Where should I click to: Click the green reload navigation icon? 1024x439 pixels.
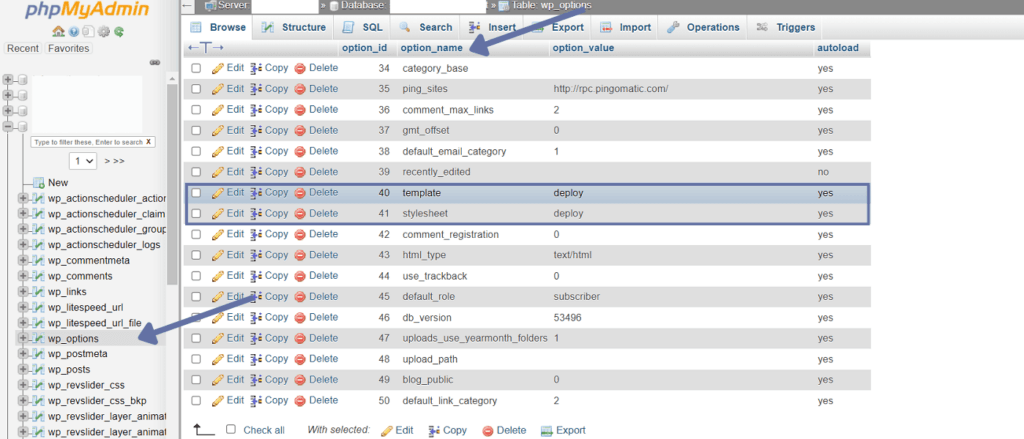(119, 31)
